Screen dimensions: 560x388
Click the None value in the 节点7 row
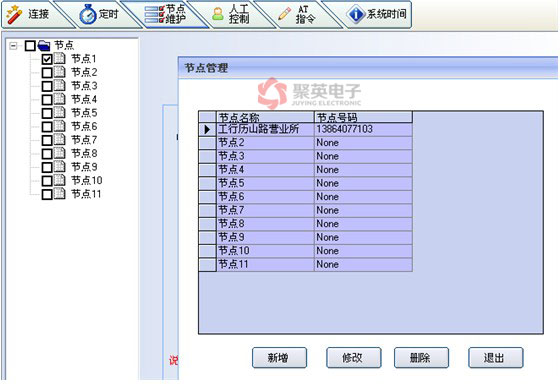pyautogui.click(x=363, y=210)
